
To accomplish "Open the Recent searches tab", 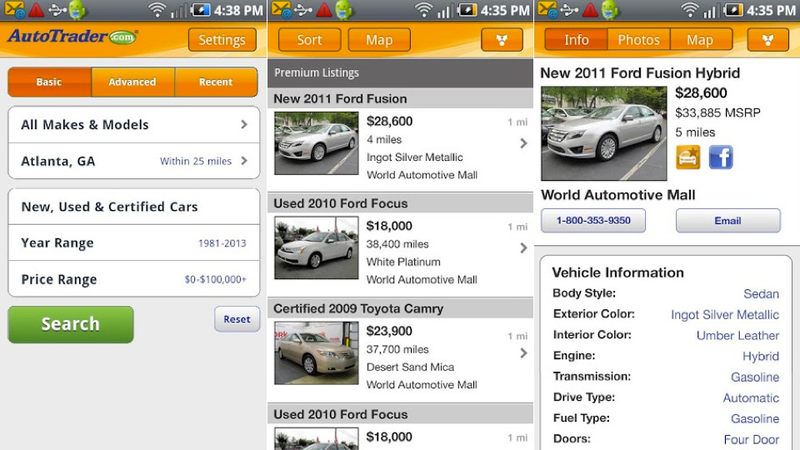I will pos(216,82).
